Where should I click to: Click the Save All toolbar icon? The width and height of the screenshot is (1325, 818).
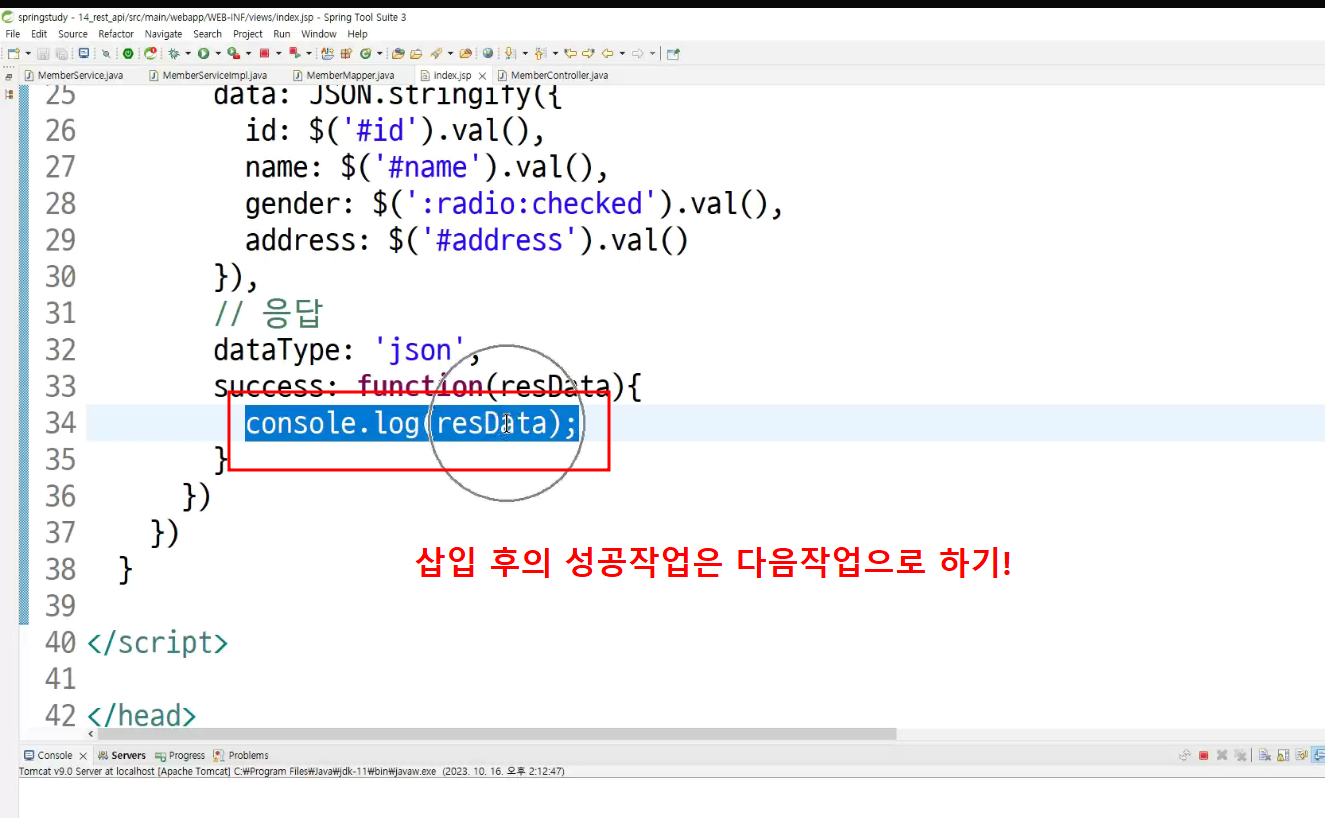(61, 54)
